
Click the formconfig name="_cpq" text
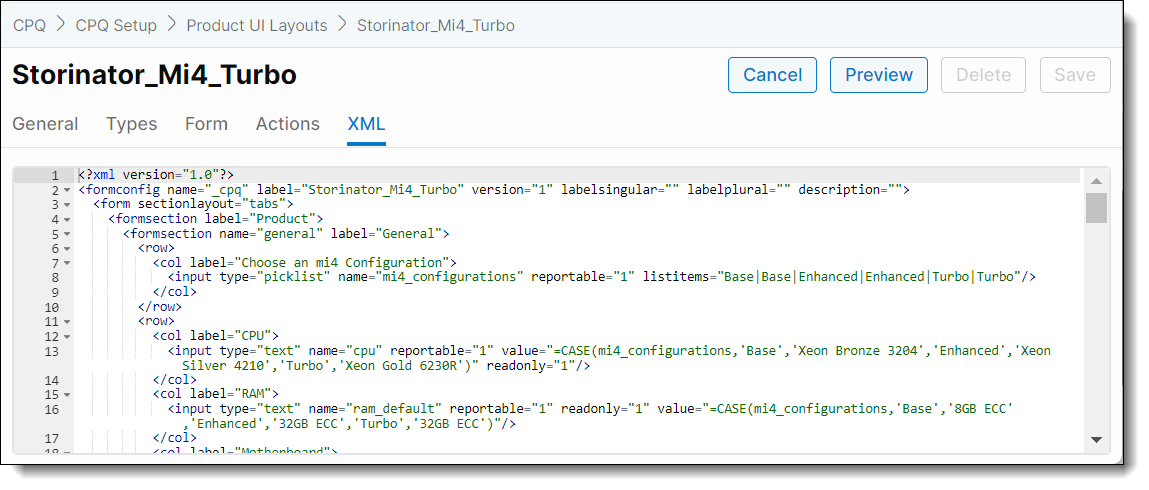164,190
